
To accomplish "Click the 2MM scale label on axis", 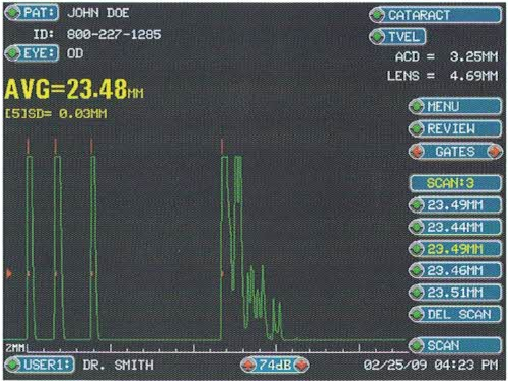I will 15,348.
